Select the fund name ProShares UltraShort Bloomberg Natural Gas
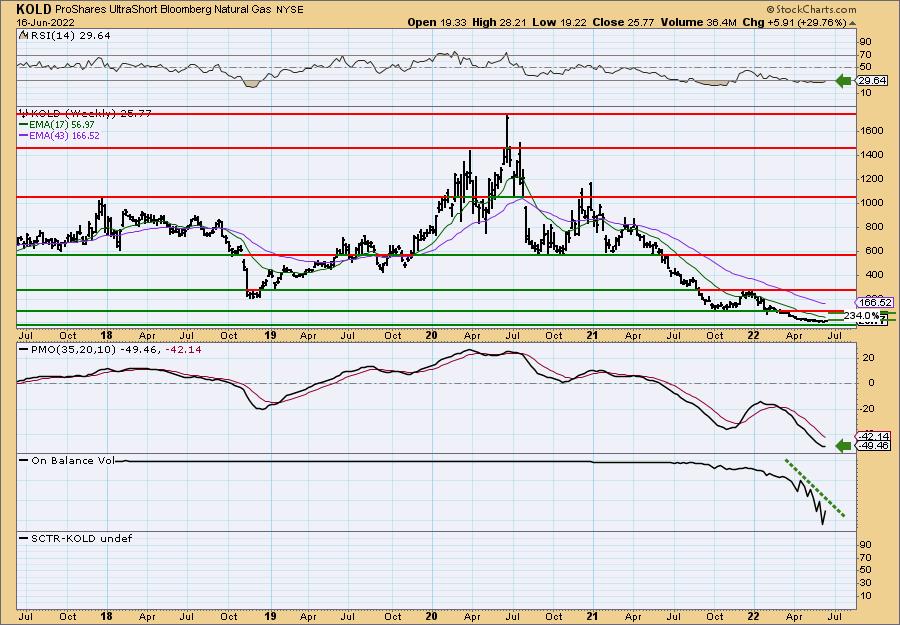900x625 pixels. [x=161, y=10]
